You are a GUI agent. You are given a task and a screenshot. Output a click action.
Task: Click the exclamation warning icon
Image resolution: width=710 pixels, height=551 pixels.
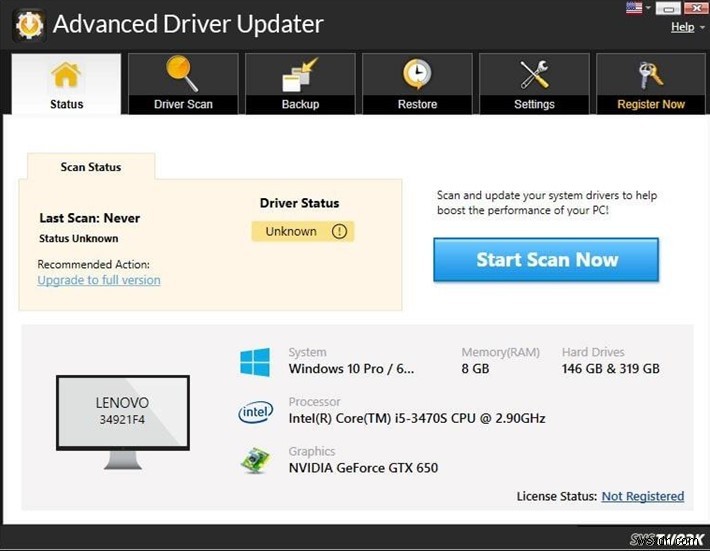(339, 231)
